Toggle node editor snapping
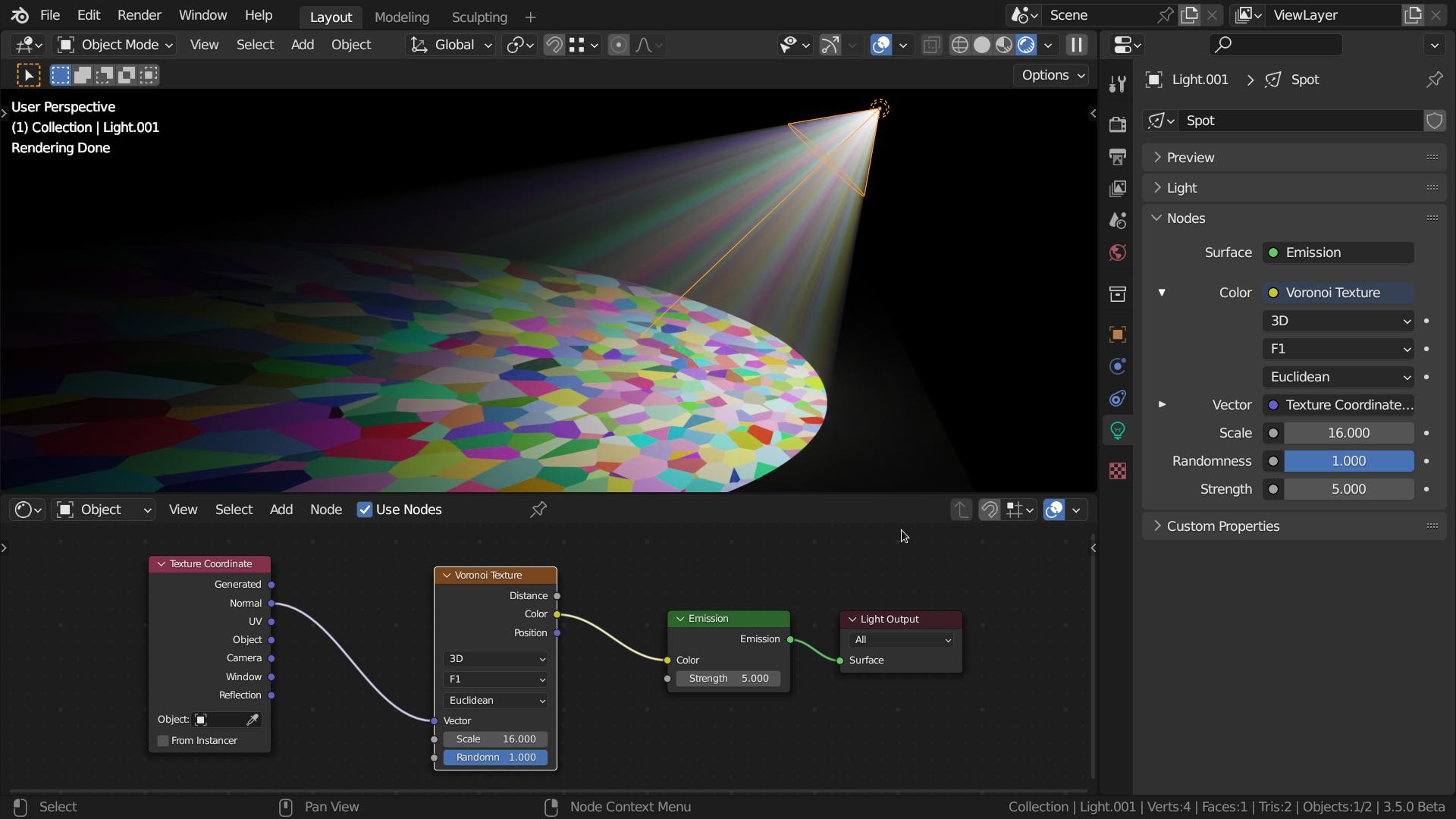Viewport: 1456px width, 819px height. point(989,510)
